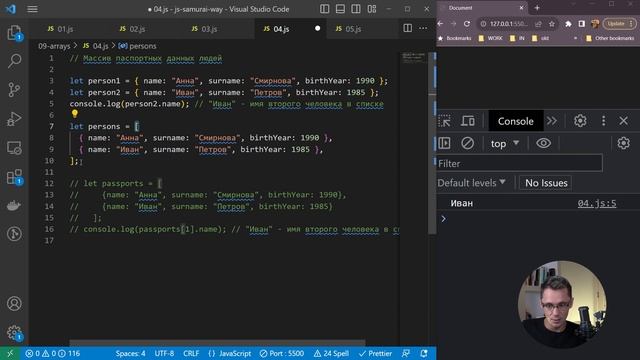This screenshot has width=640, height=360.
Task: Toggle the bottom panel layout icon
Action: (340, 9)
